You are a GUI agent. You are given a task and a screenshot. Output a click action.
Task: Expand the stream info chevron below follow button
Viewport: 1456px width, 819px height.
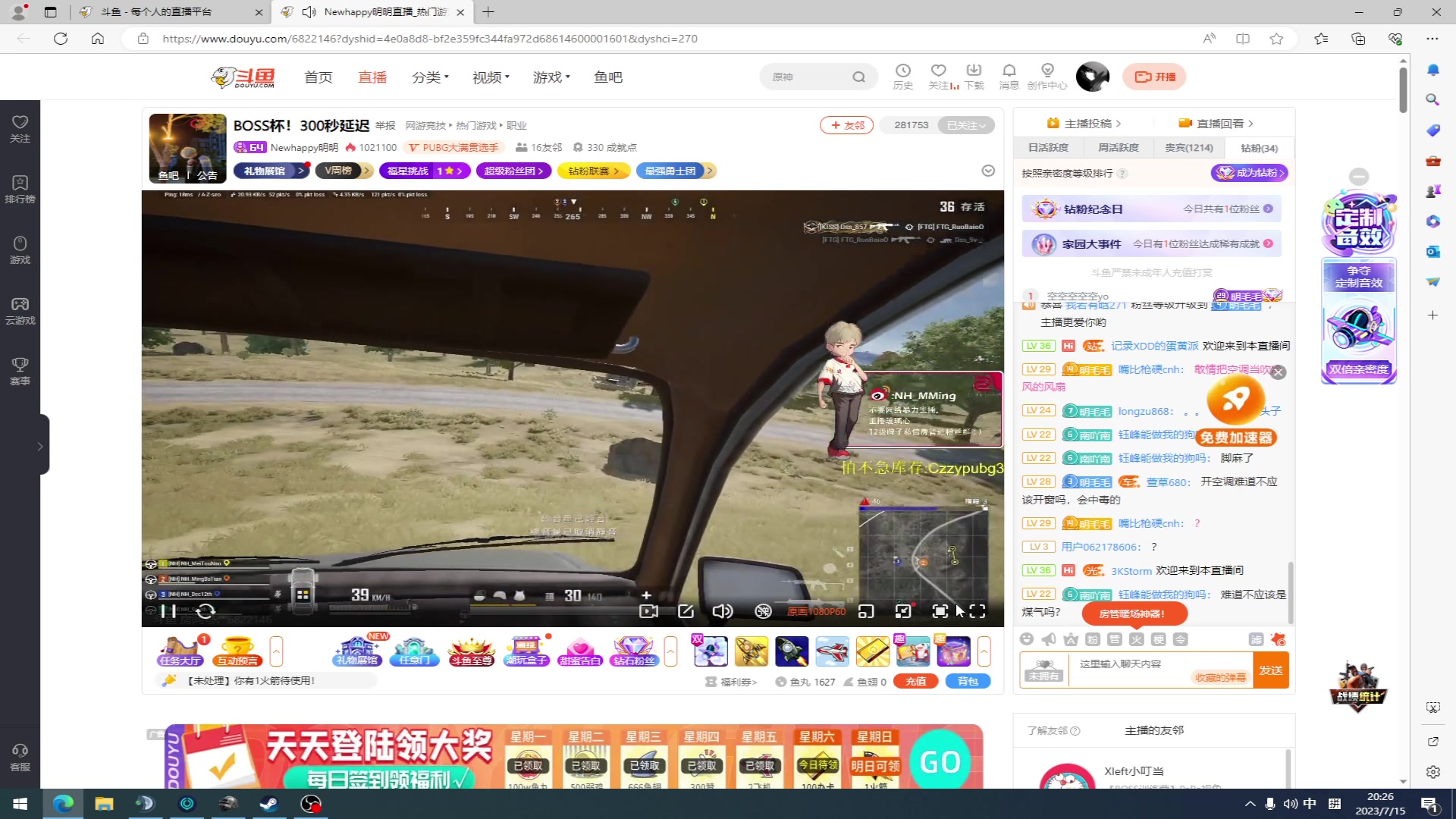pos(987,171)
